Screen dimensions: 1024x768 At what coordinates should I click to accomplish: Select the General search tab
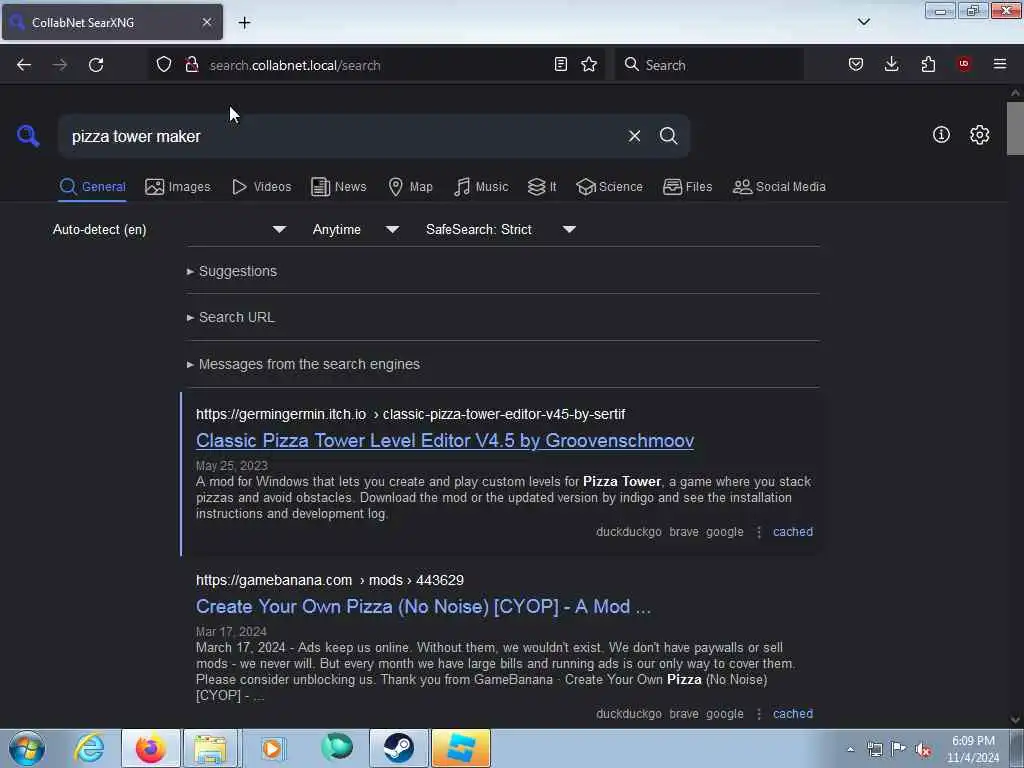(92, 187)
